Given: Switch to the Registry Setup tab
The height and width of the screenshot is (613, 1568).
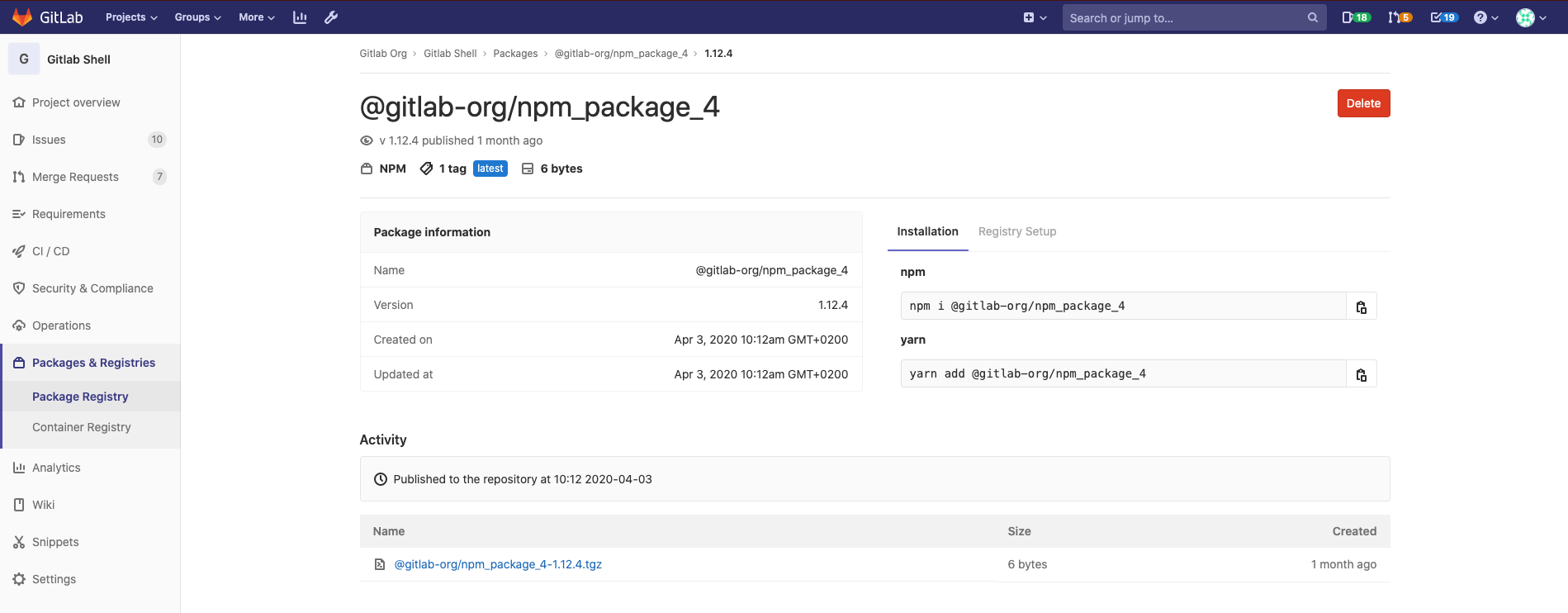Looking at the screenshot, I should click(1016, 232).
